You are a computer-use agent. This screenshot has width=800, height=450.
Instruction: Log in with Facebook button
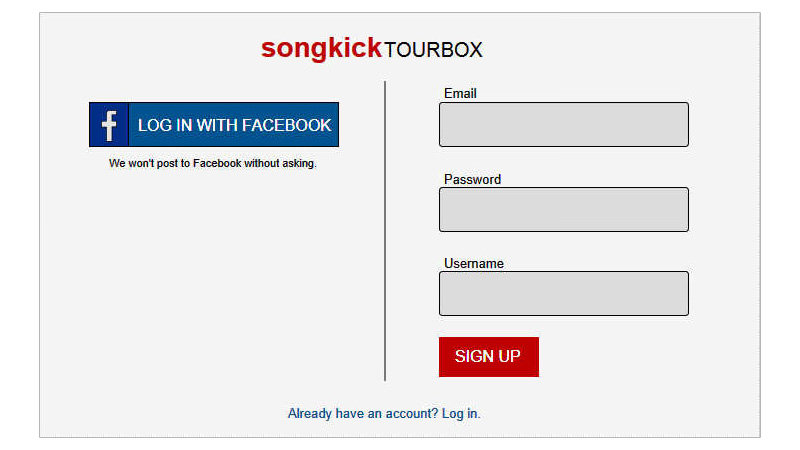pos(214,124)
